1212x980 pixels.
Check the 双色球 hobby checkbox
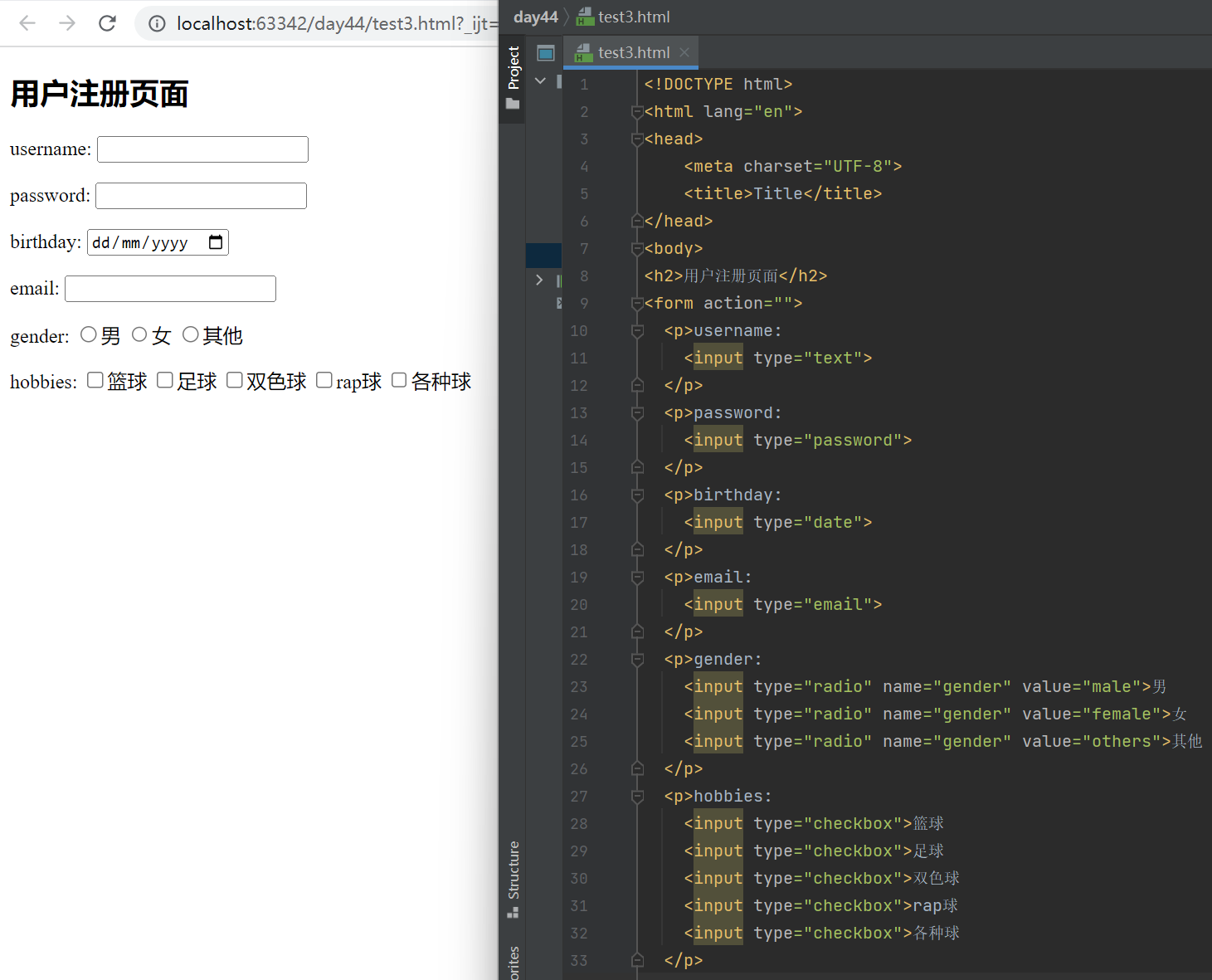(235, 380)
